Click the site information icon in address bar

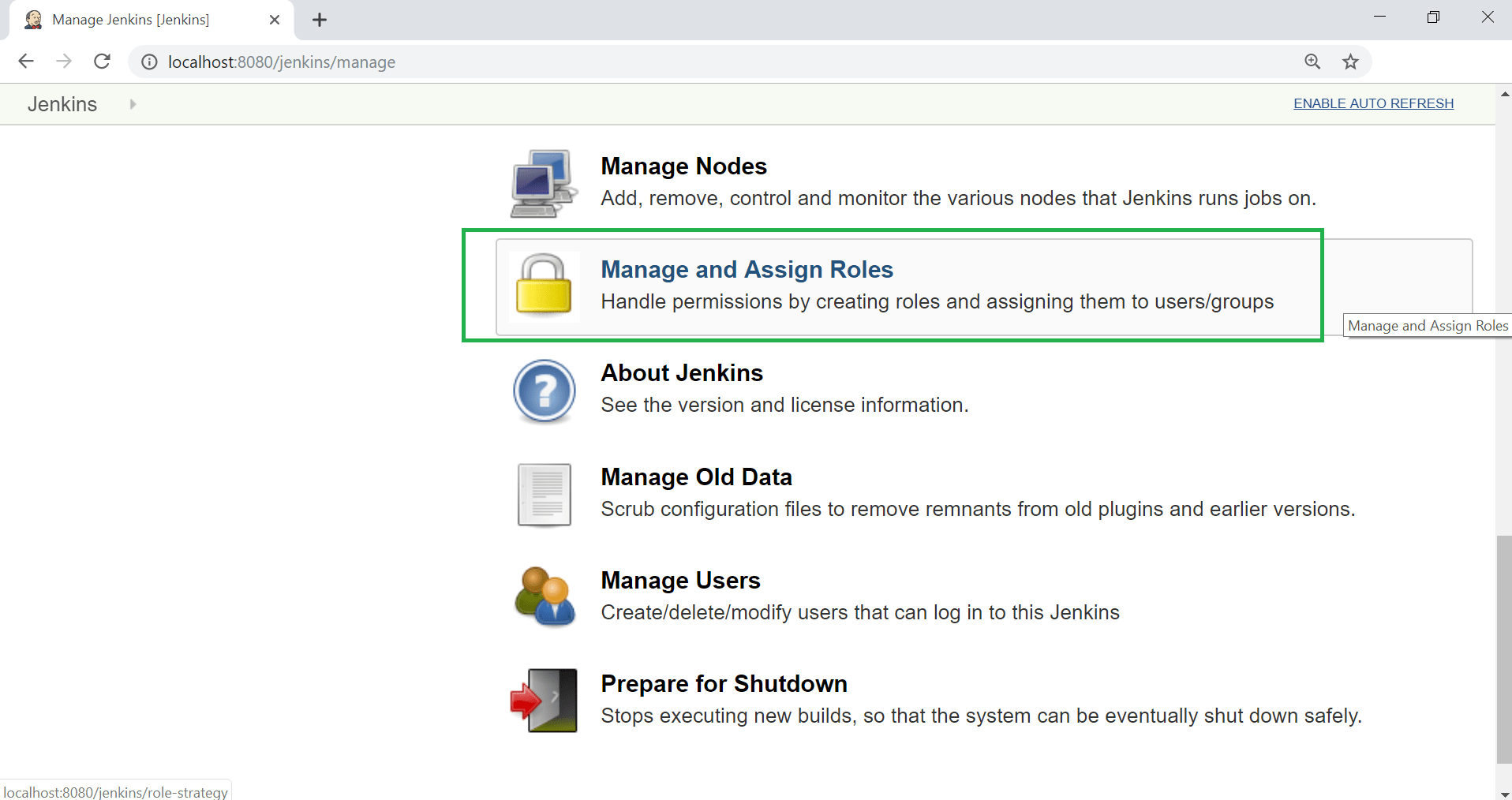click(149, 62)
